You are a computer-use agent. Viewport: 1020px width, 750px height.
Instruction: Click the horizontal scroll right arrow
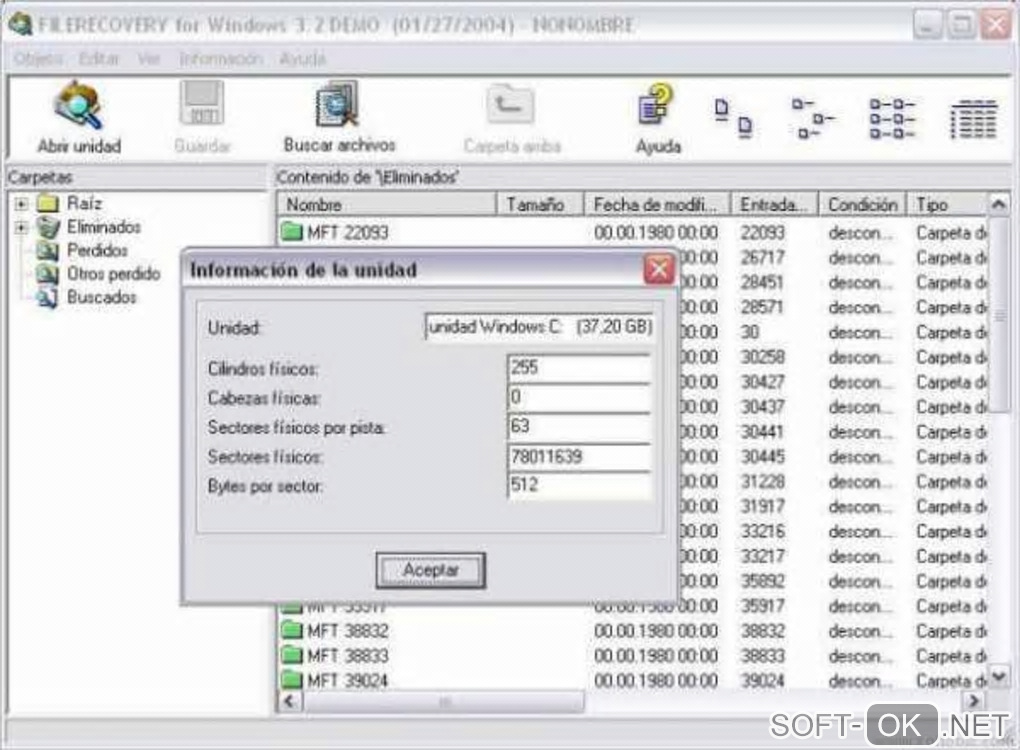(974, 701)
